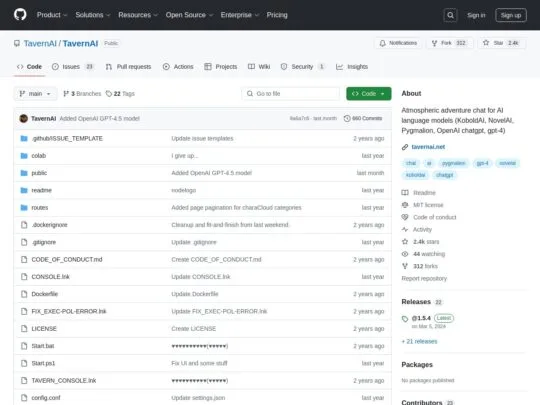Click the readme folder icon
This screenshot has width=540, height=405.
(24, 190)
